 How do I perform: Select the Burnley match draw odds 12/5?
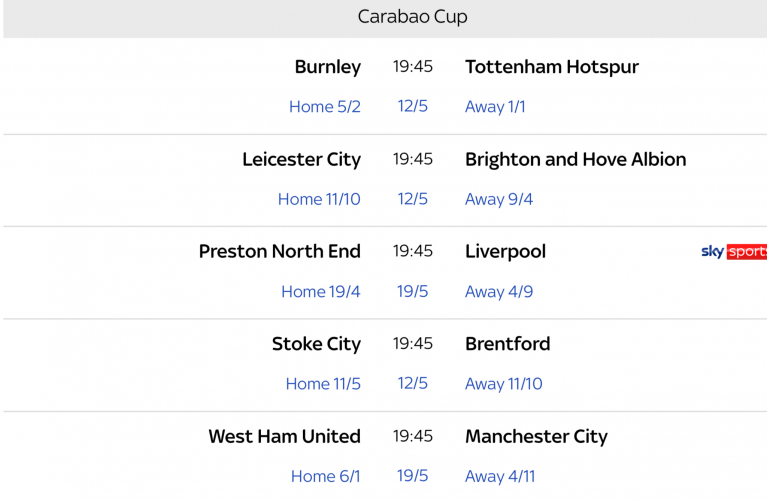pos(412,107)
